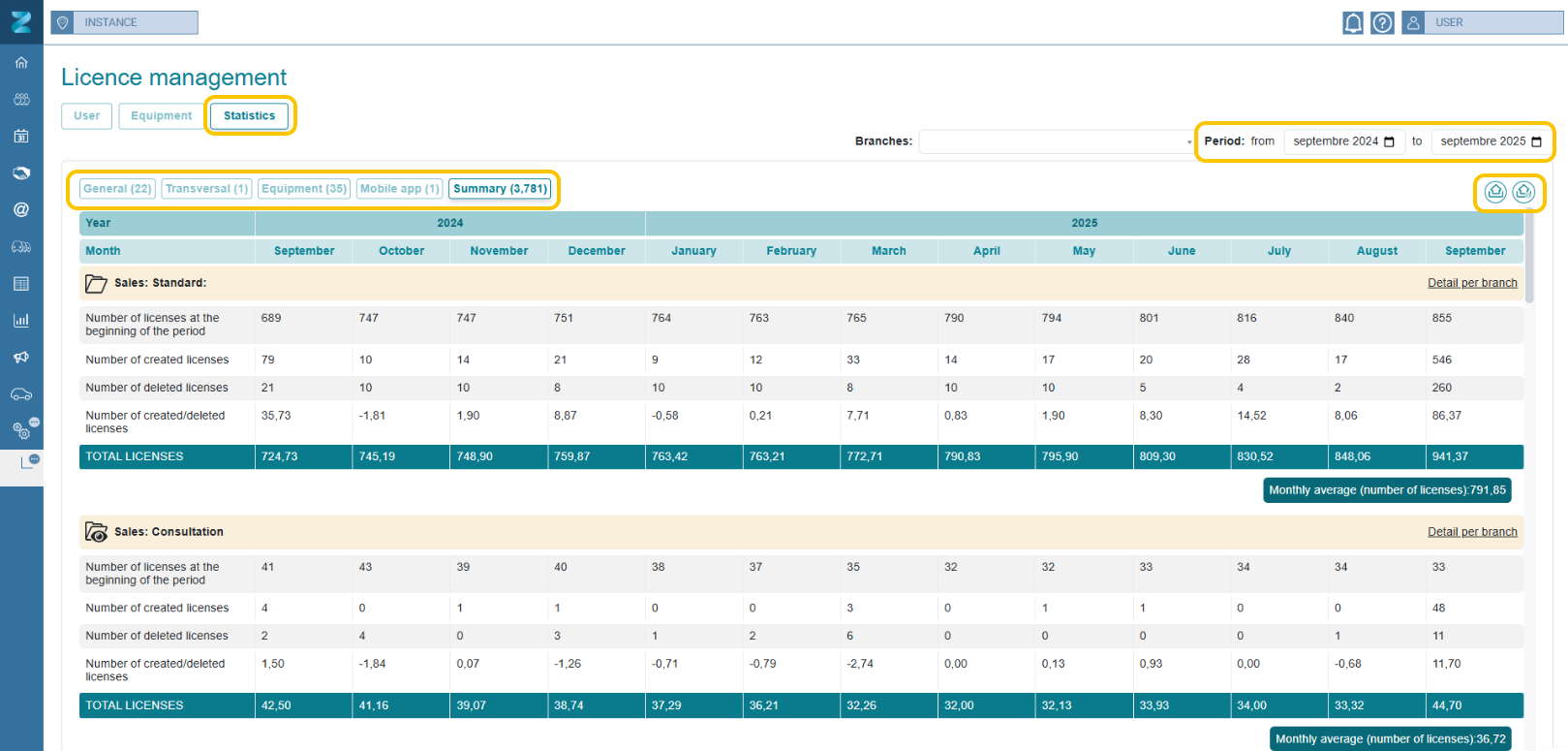The height and width of the screenshot is (751, 1568).
Task: Click the septembre 2024 start date field
Action: [x=1344, y=141]
